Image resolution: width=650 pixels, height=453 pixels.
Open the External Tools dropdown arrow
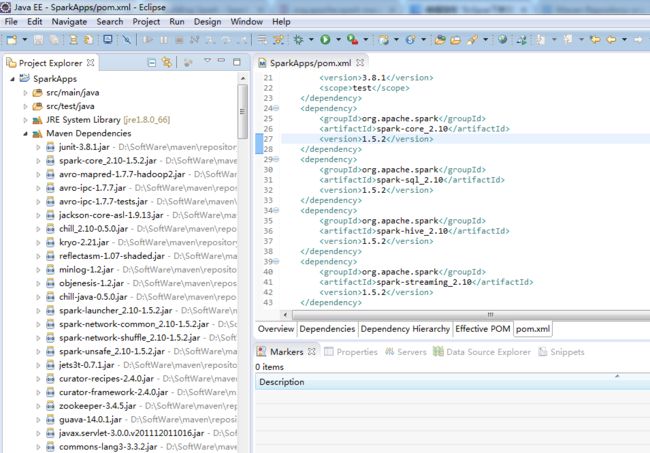coord(366,40)
